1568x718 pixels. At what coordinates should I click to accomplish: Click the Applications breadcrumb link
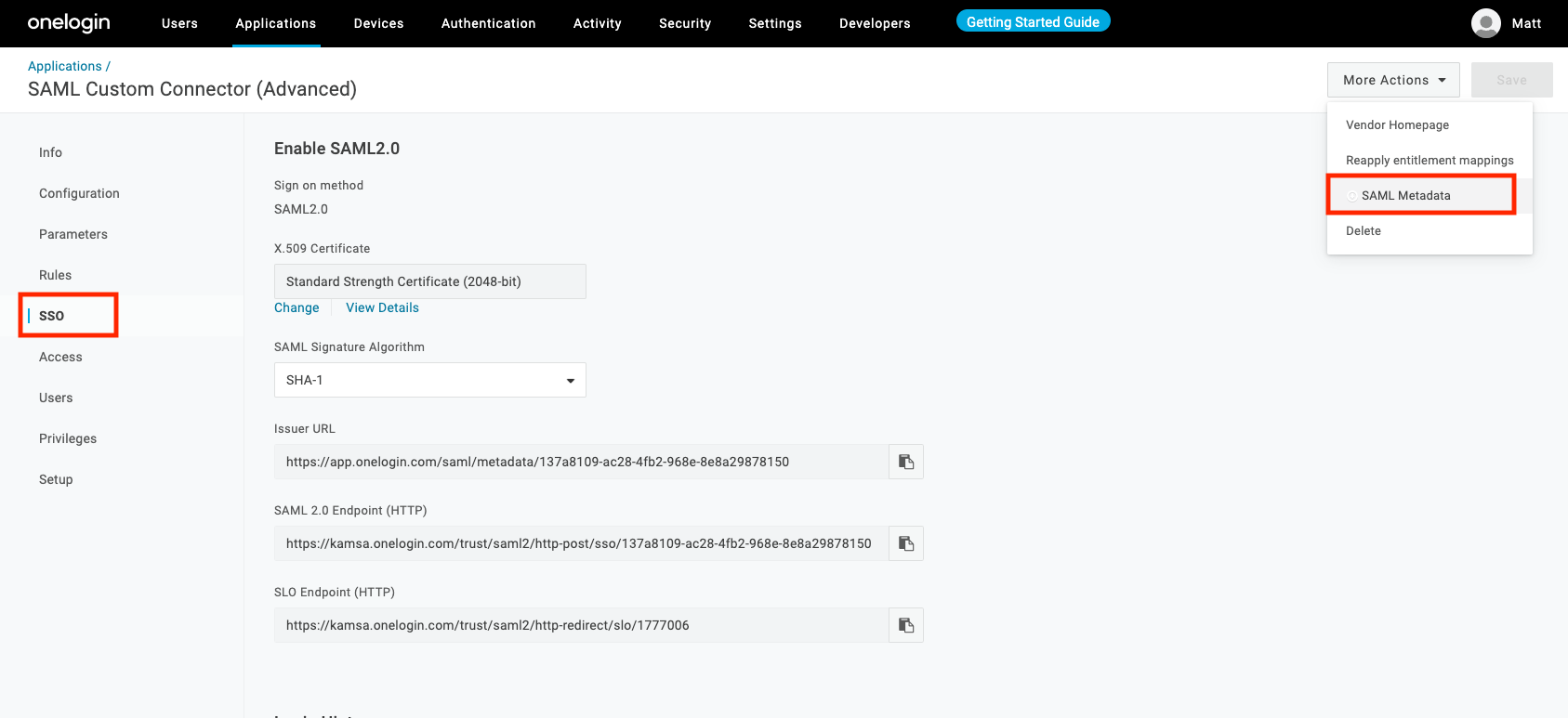point(65,66)
